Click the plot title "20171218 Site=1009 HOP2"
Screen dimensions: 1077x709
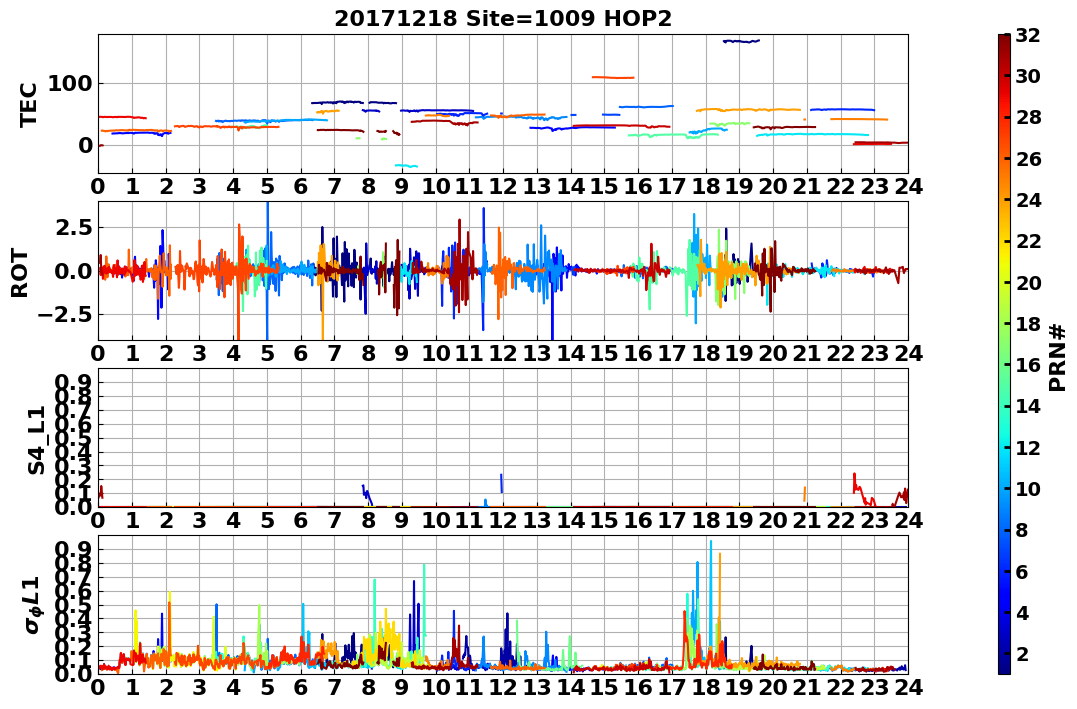[503, 19]
